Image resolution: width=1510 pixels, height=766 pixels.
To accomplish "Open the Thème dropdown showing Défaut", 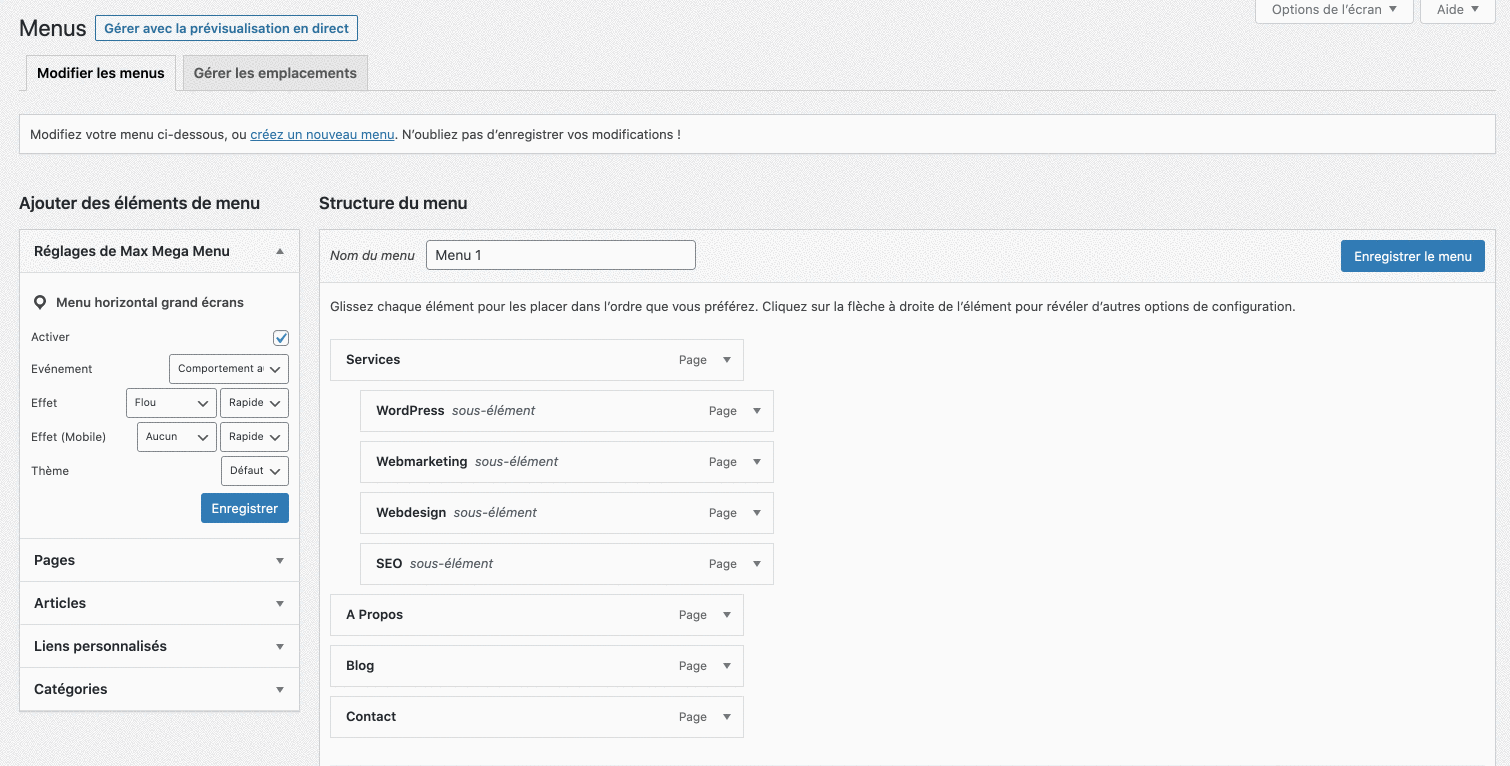I will click(x=255, y=470).
